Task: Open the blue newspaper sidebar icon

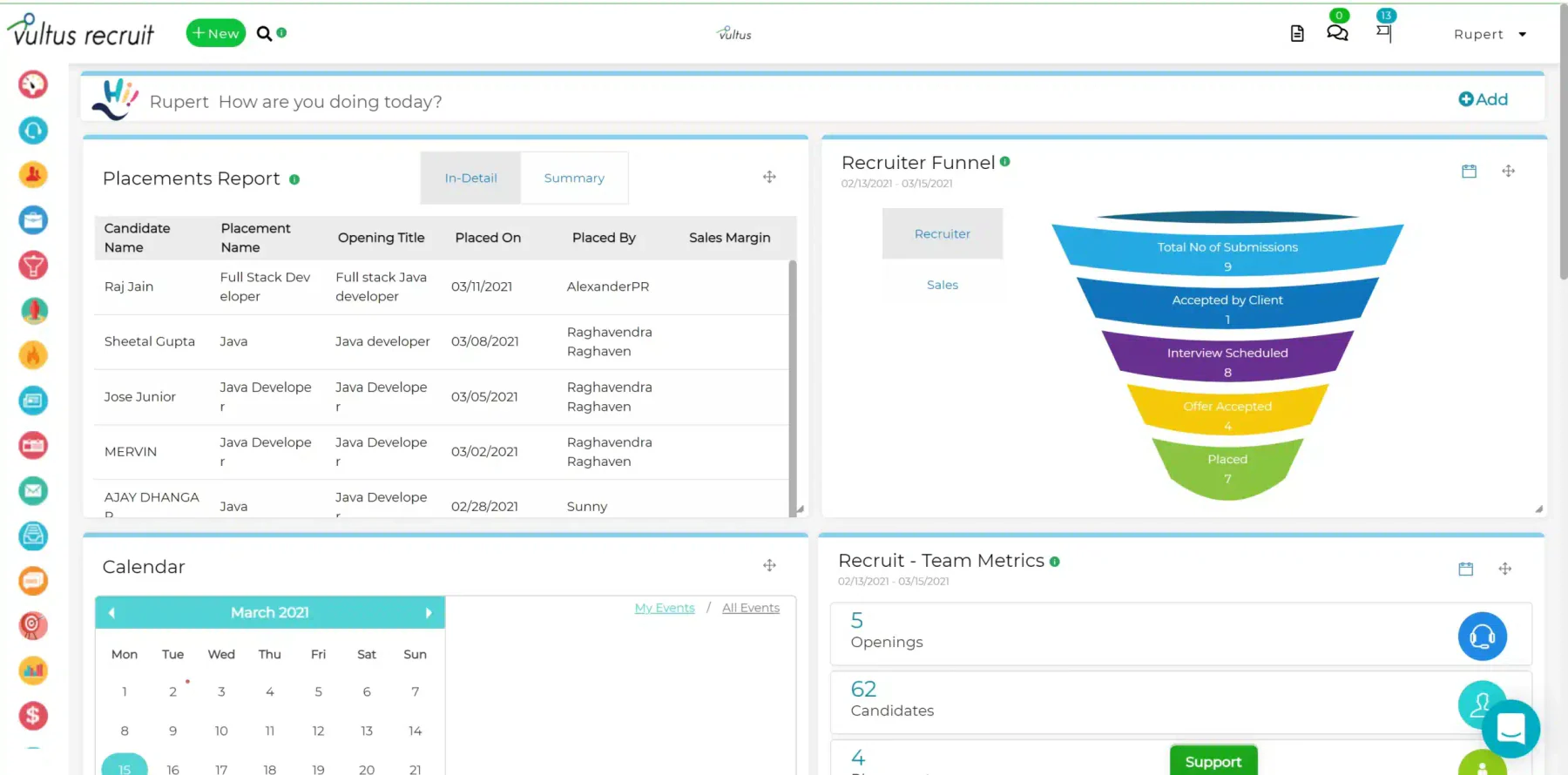Action: coord(33,401)
